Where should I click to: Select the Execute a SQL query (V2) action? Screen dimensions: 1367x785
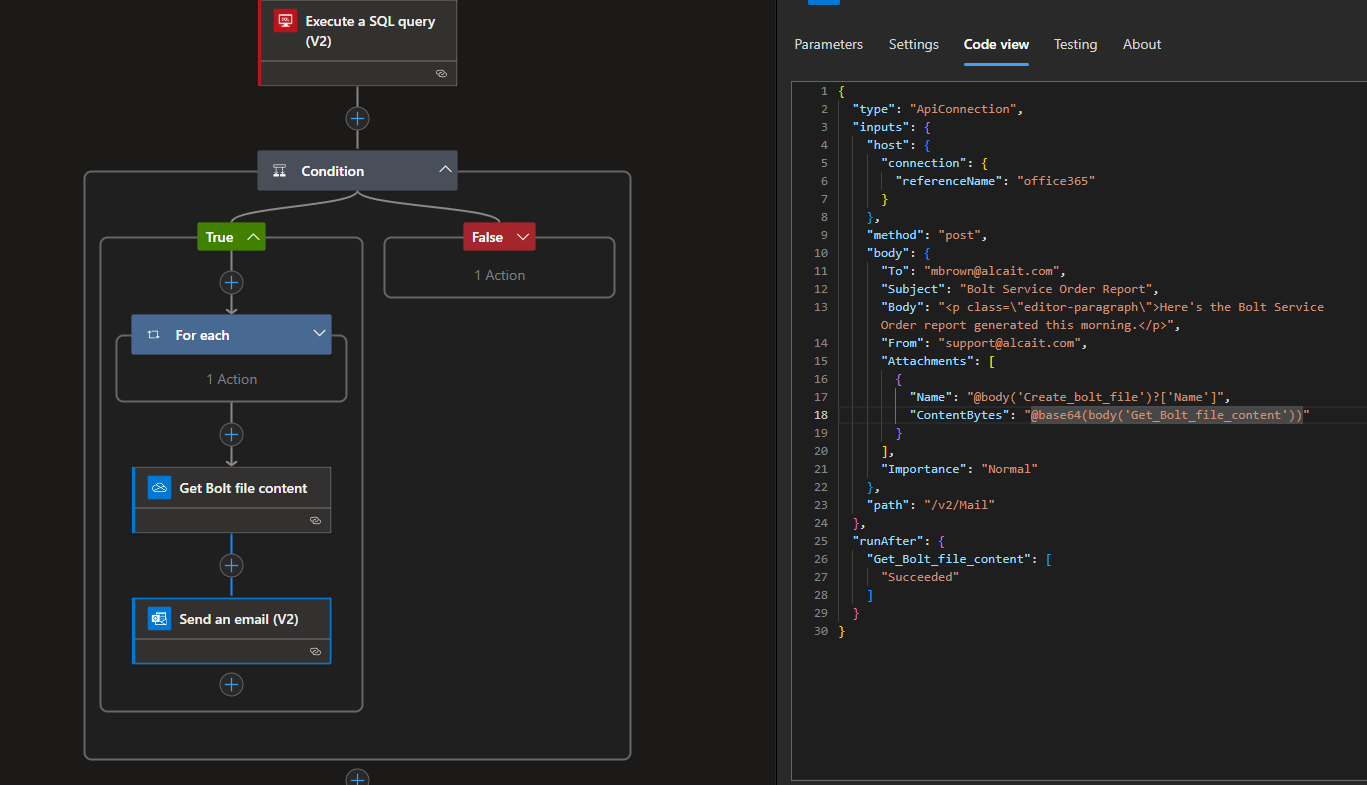(358, 42)
